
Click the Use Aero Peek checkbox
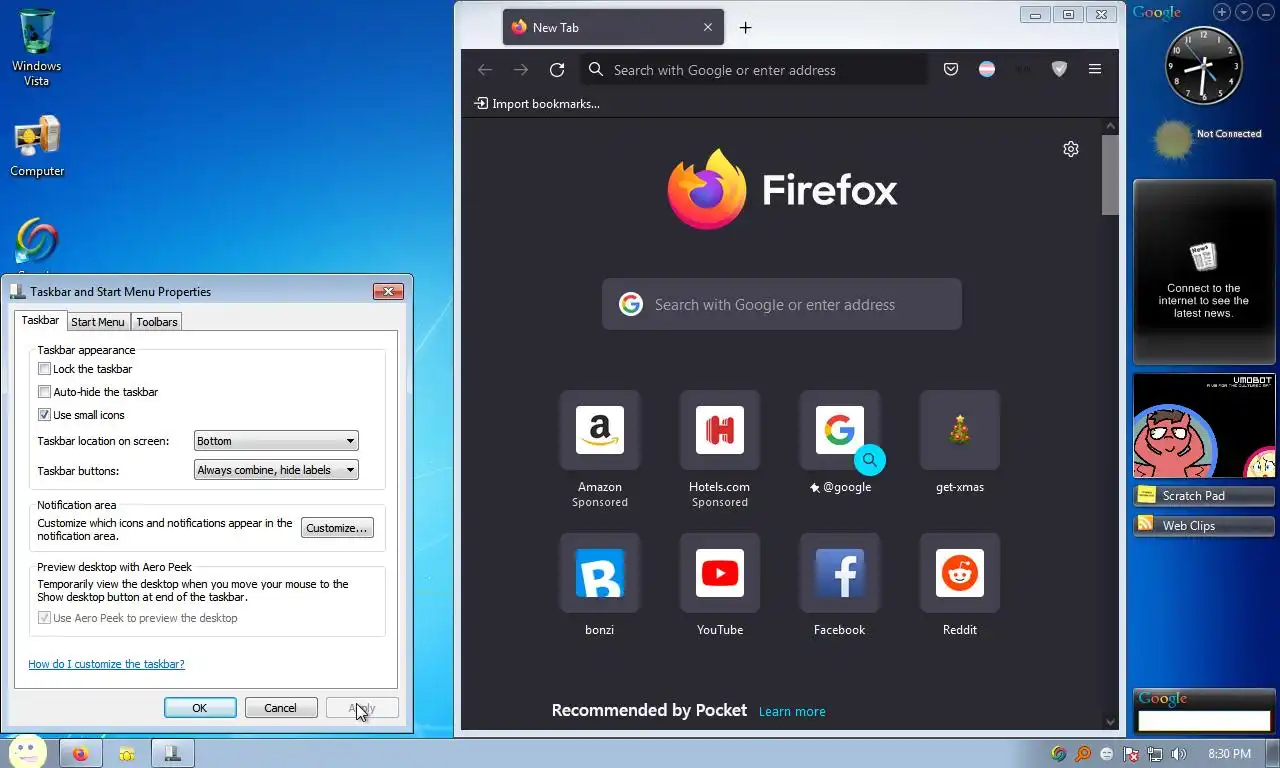point(44,618)
